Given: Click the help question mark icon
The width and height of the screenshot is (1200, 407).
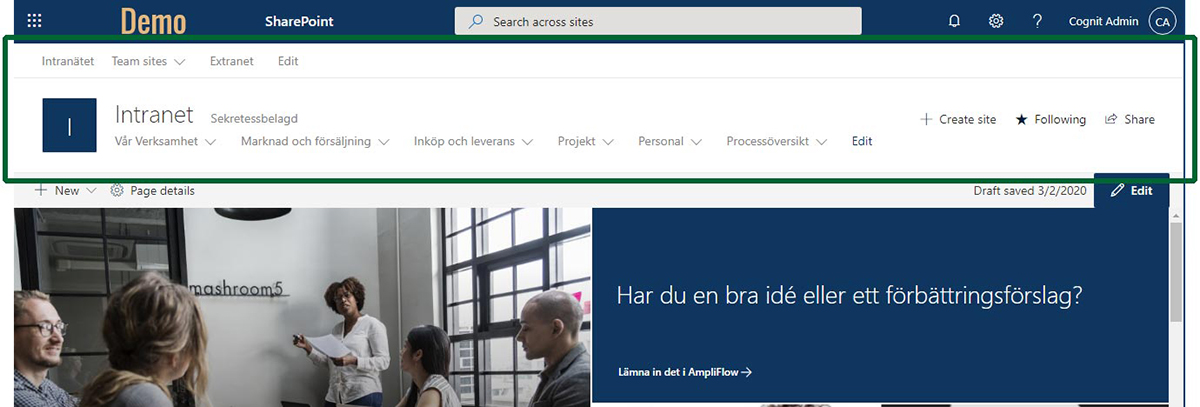Looking at the screenshot, I should [1038, 21].
